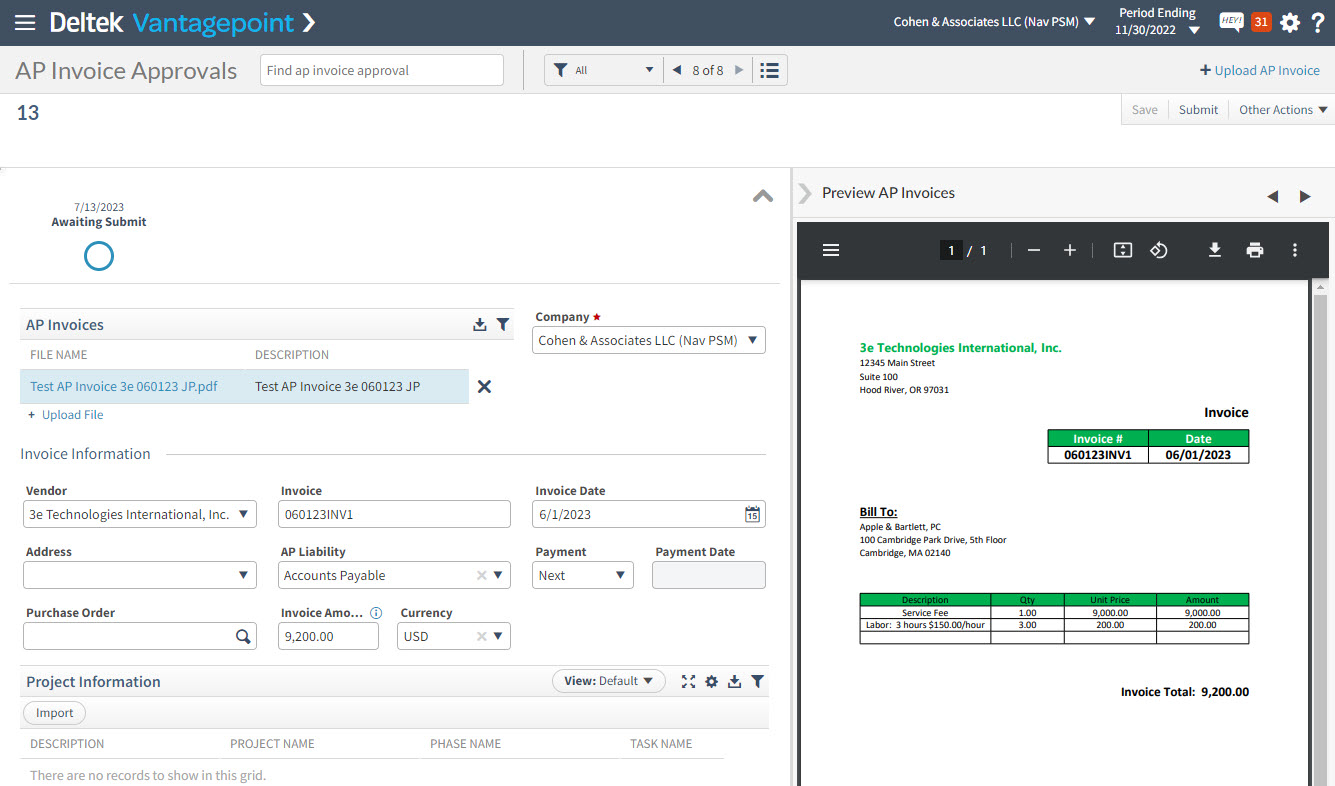Go to next record arrow beside 8 of 8
Image resolution: width=1335 pixels, height=786 pixels.
[739, 70]
